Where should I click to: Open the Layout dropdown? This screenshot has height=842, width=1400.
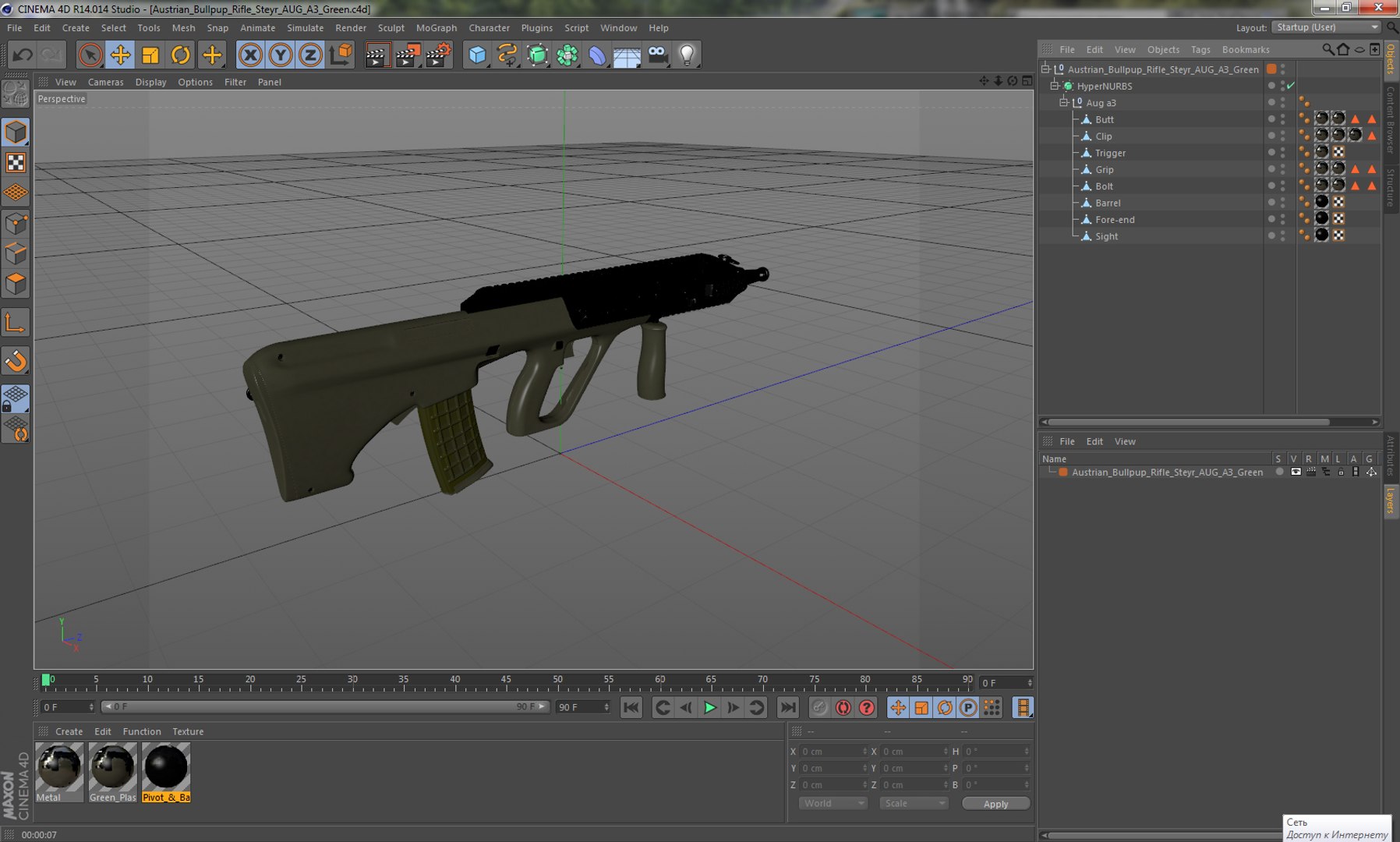coord(1327,27)
